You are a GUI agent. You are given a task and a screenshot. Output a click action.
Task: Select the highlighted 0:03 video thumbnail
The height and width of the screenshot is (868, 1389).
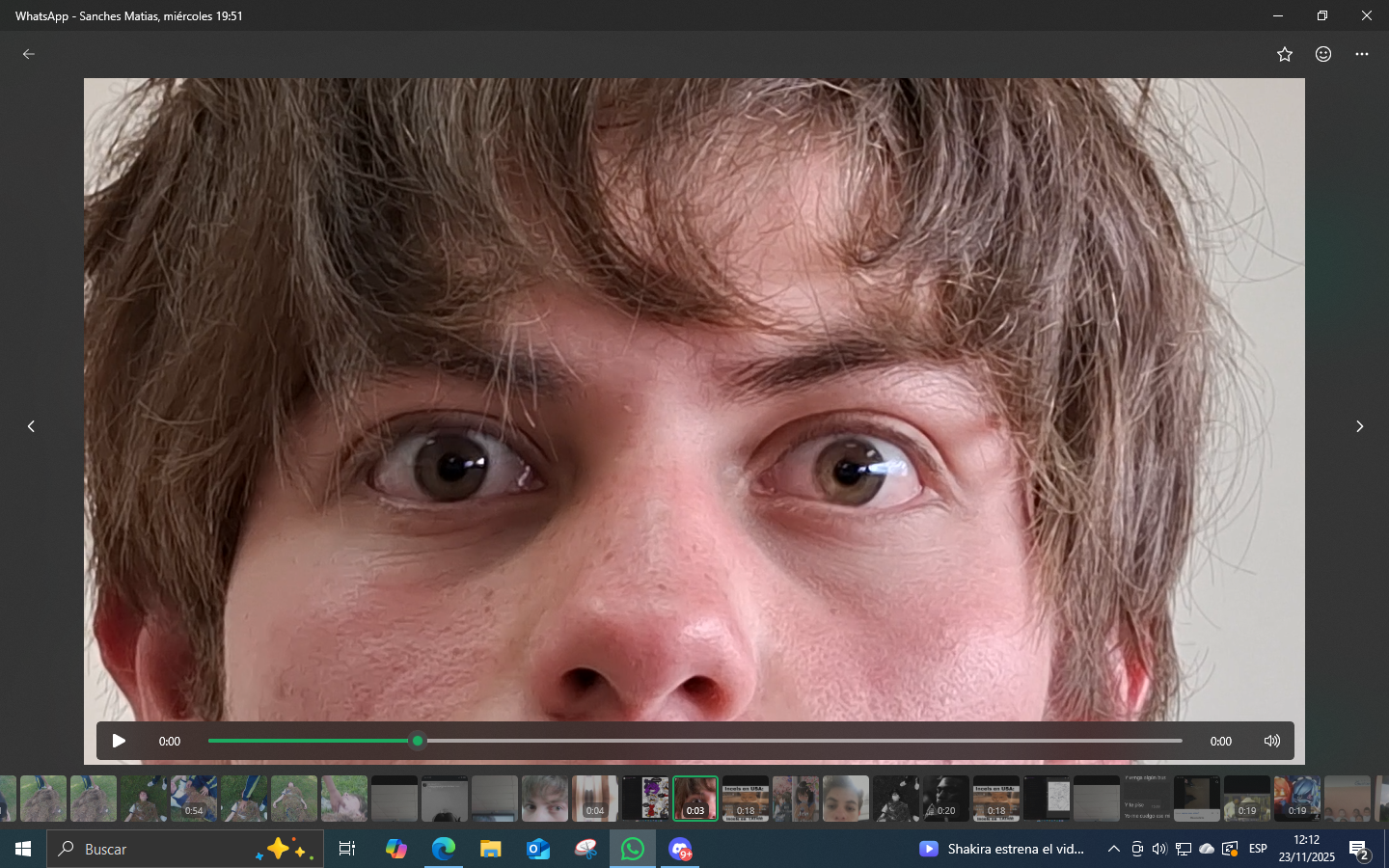coord(695,799)
